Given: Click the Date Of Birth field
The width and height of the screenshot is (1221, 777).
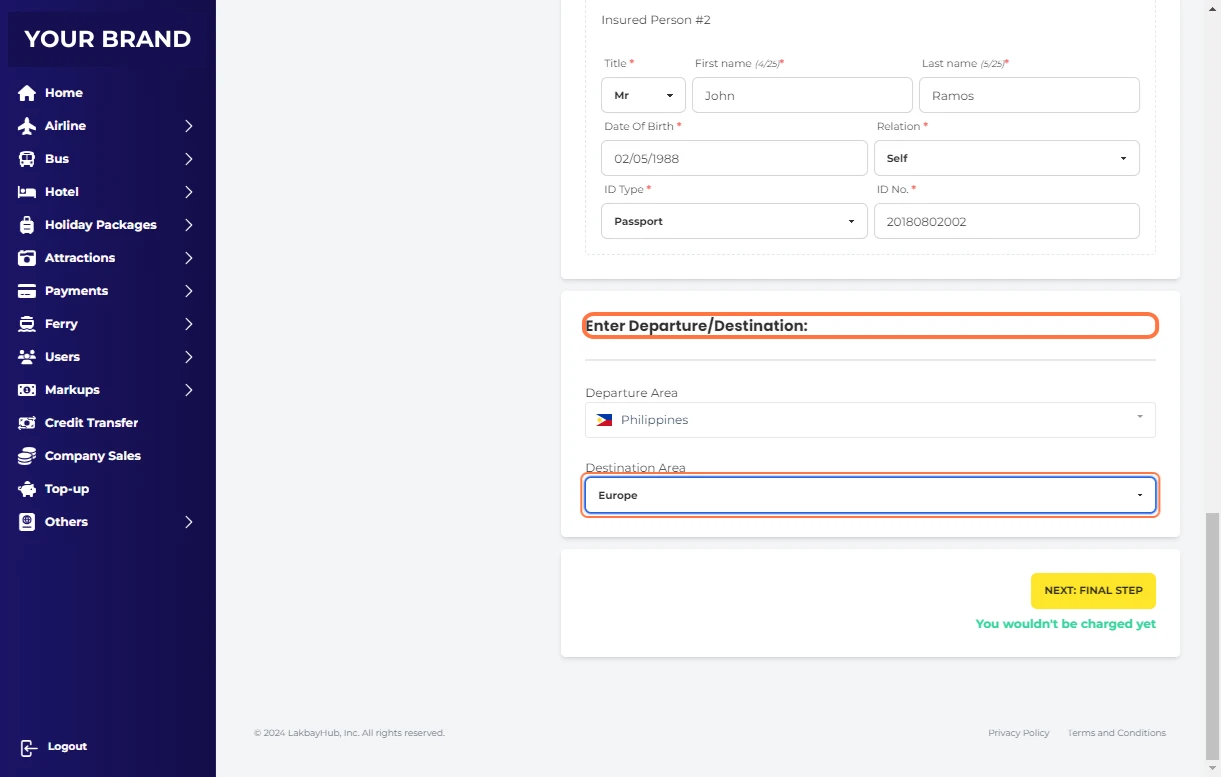Looking at the screenshot, I should point(733,158).
